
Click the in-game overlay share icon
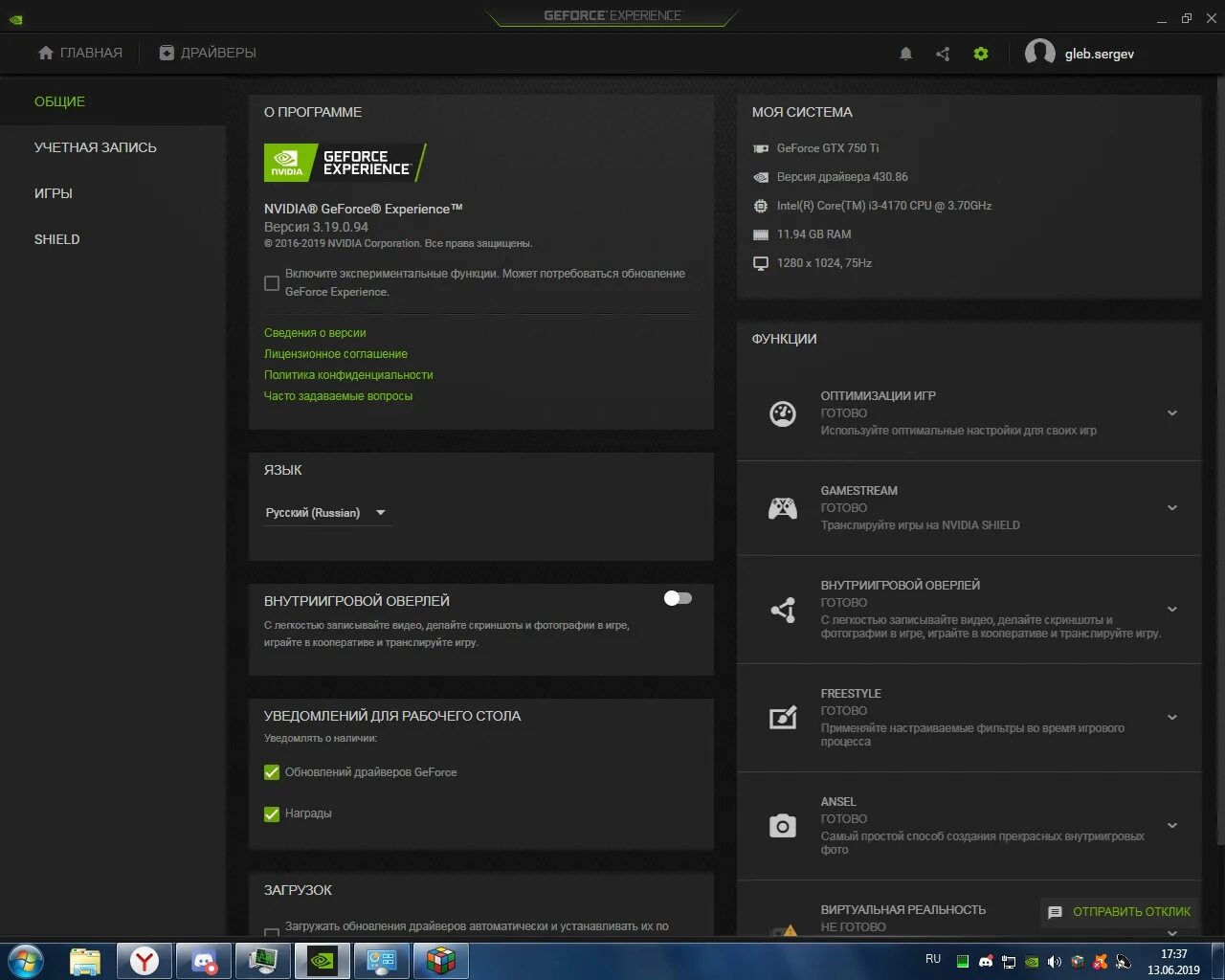[783, 610]
